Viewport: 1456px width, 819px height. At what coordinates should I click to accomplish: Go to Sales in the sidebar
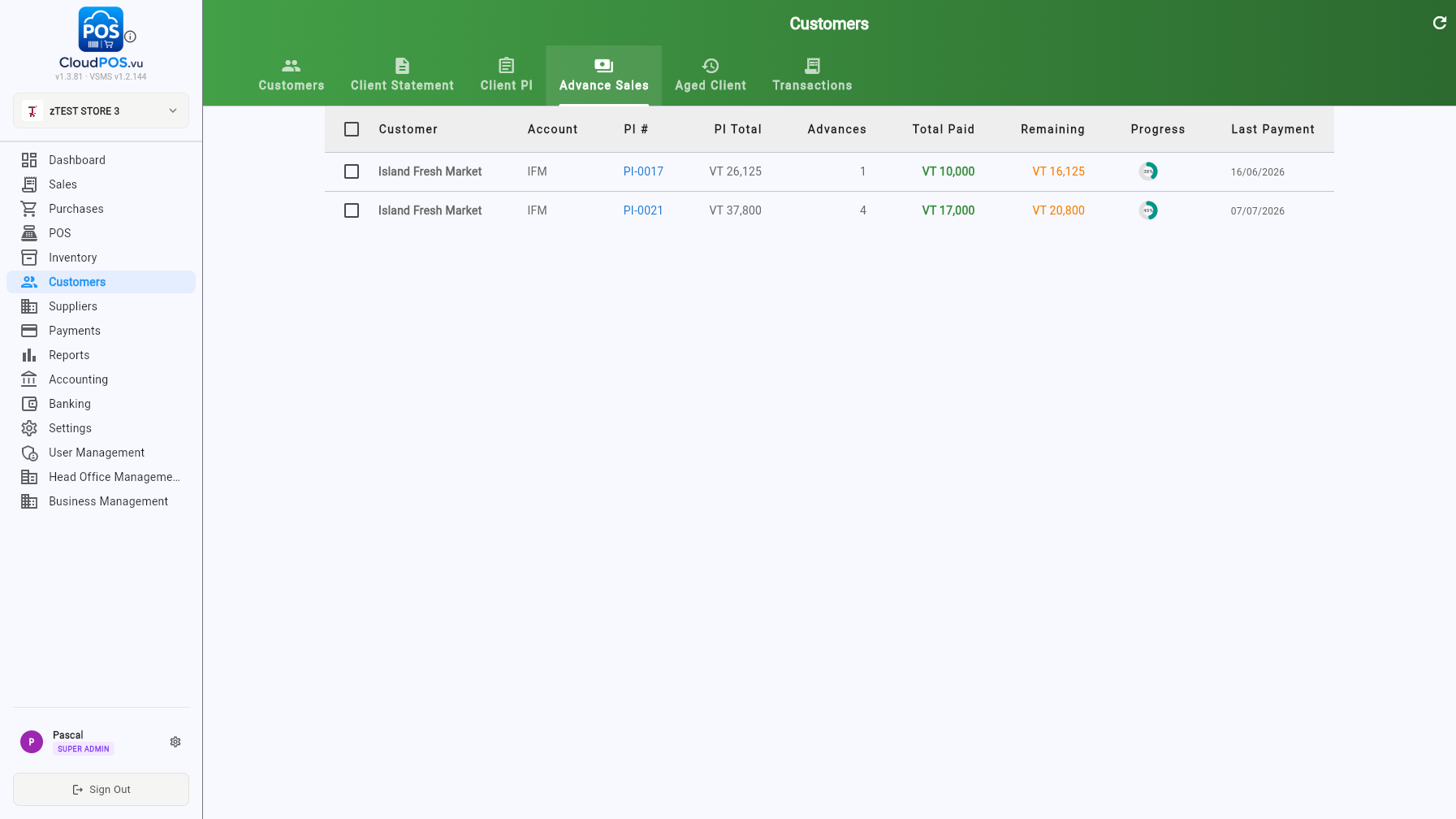101,184
